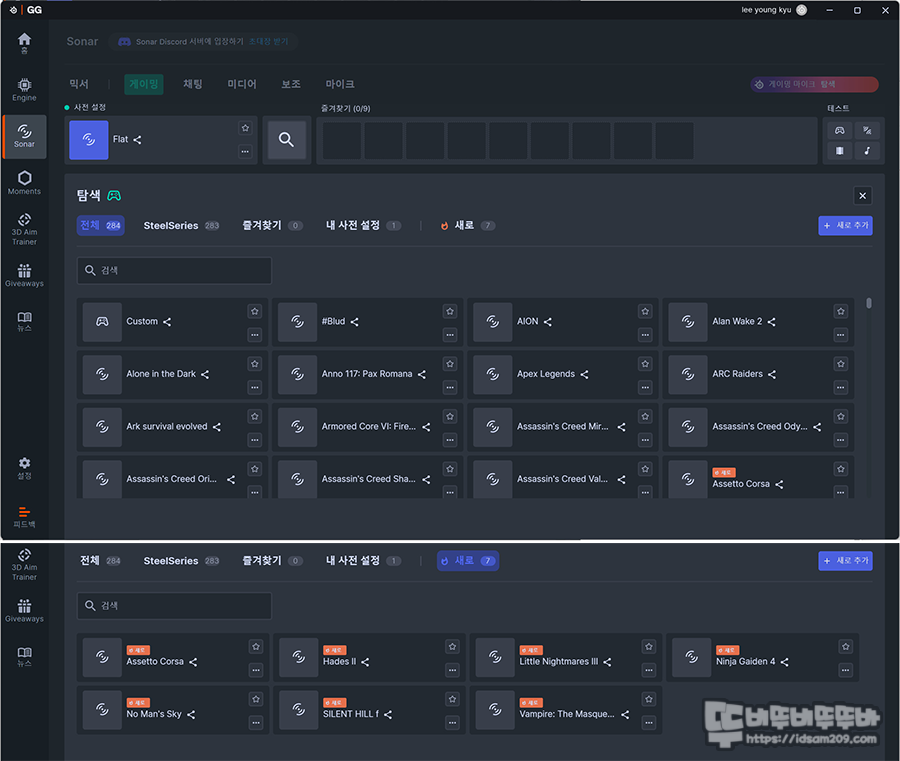Open more options for AION preset
Image resolution: width=900 pixels, height=761 pixels.
(645, 335)
